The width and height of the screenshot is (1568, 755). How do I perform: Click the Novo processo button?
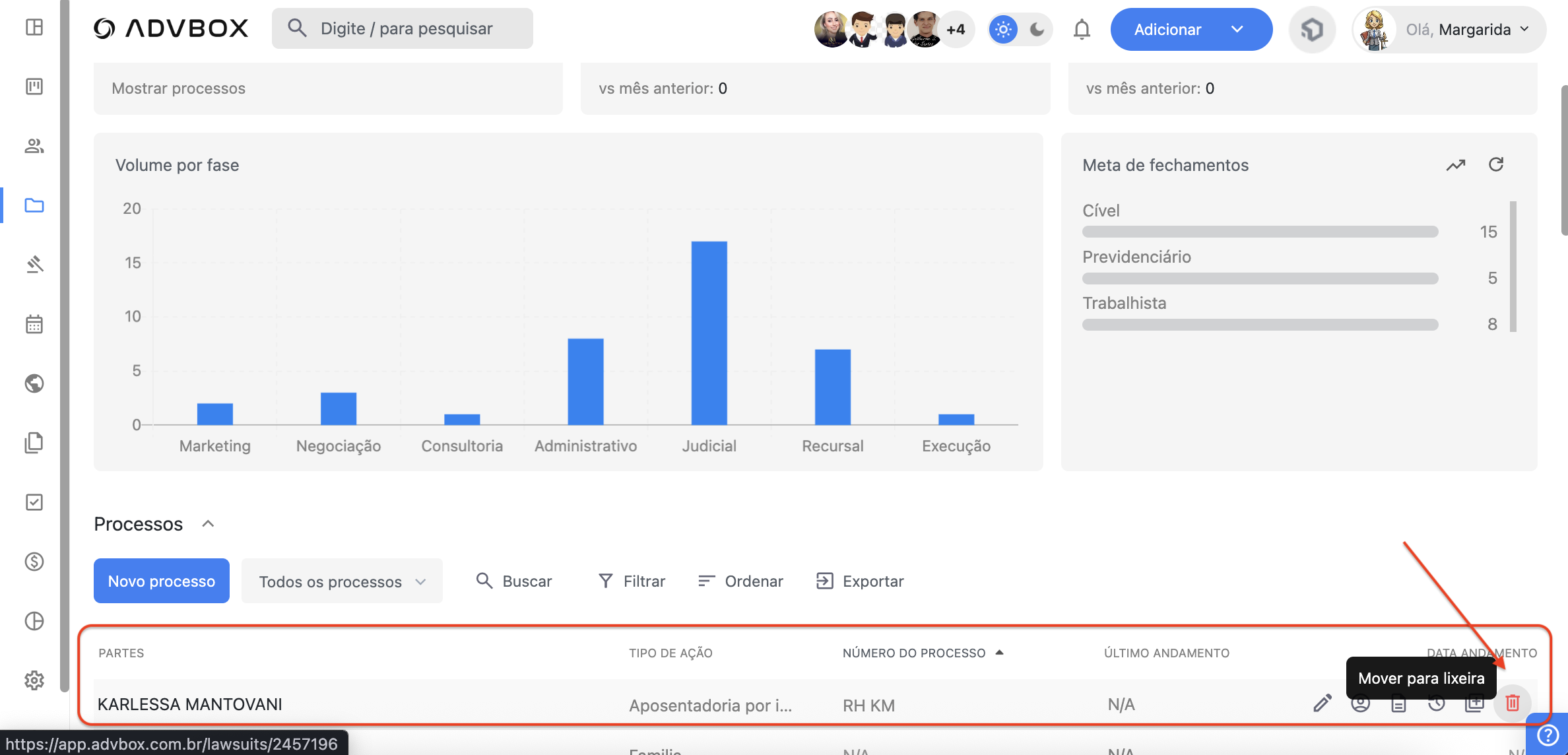(162, 581)
